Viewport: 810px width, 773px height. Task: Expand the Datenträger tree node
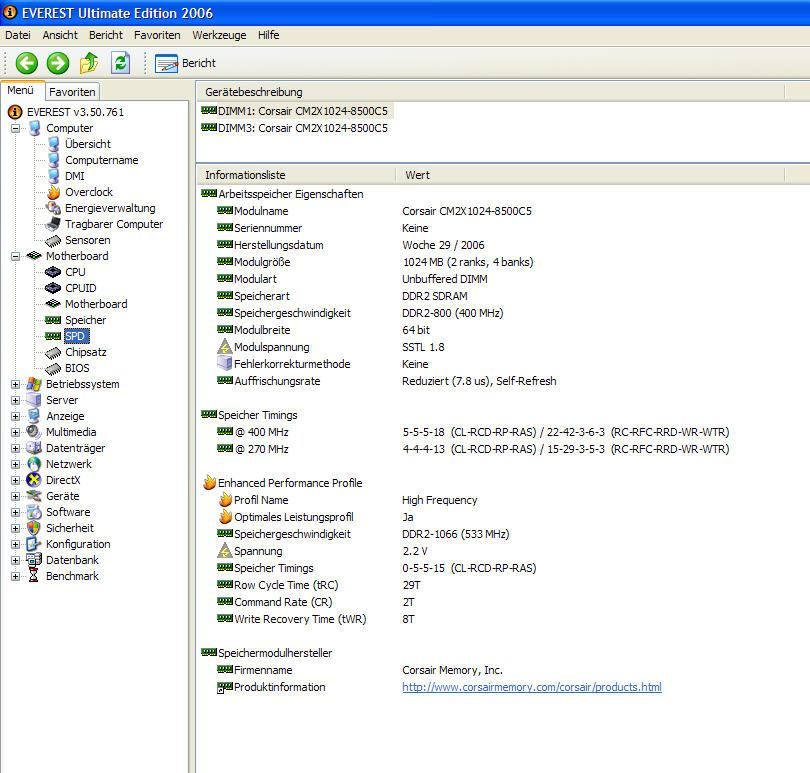pyautogui.click(x=15, y=449)
